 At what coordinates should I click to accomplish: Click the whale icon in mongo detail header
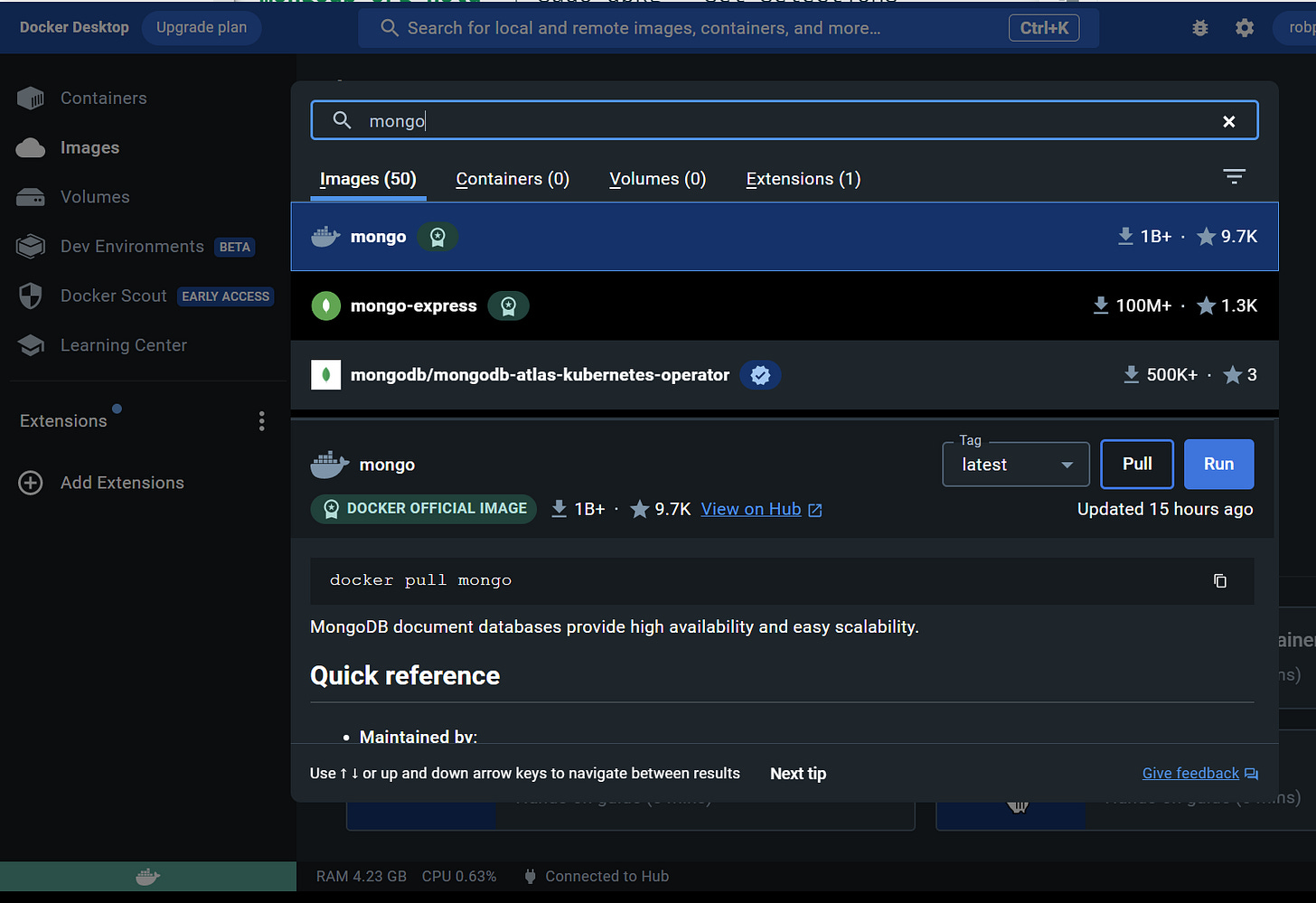(x=330, y=465)
